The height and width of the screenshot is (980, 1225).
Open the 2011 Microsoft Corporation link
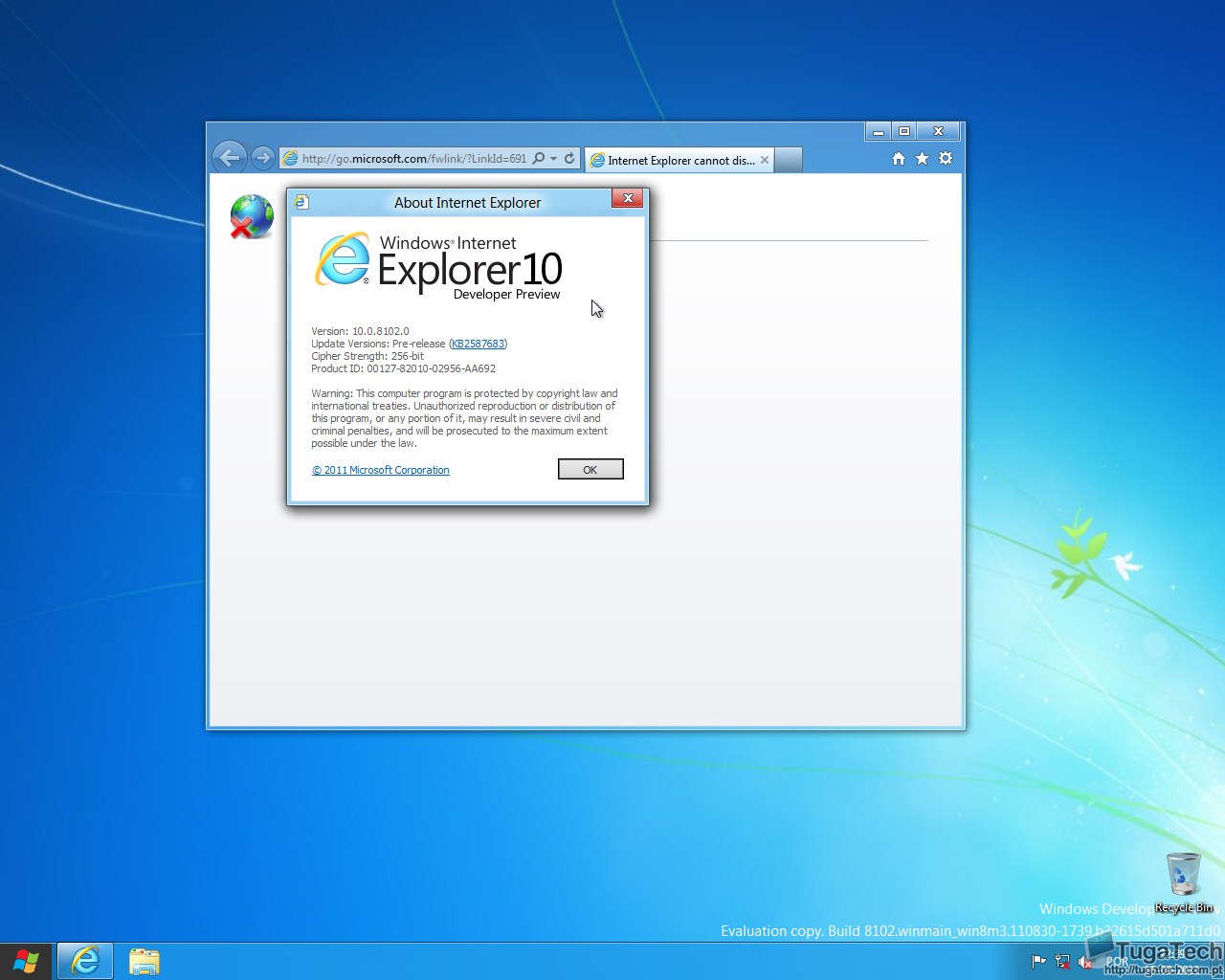coord(381,470)
